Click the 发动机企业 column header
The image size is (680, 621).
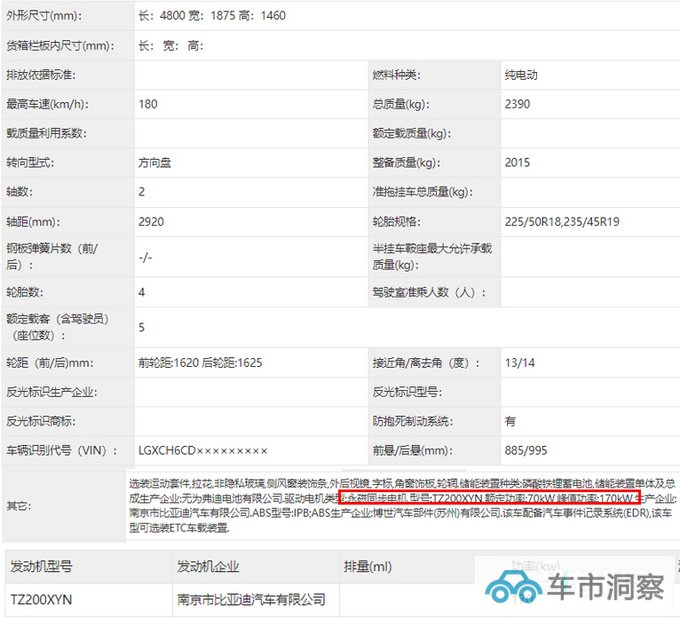(x=208, y=566)
